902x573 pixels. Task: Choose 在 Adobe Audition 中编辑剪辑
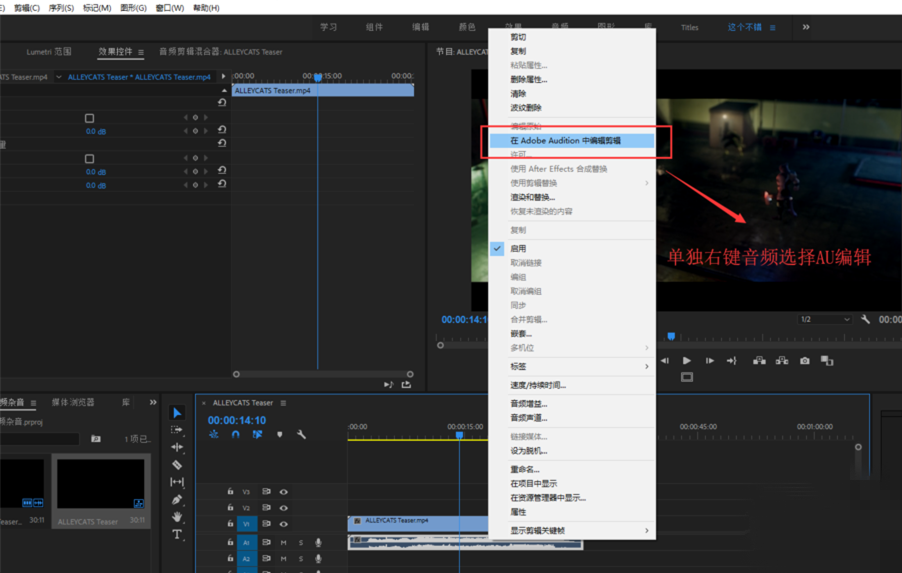pyautogui.click(x=566, y=141)
